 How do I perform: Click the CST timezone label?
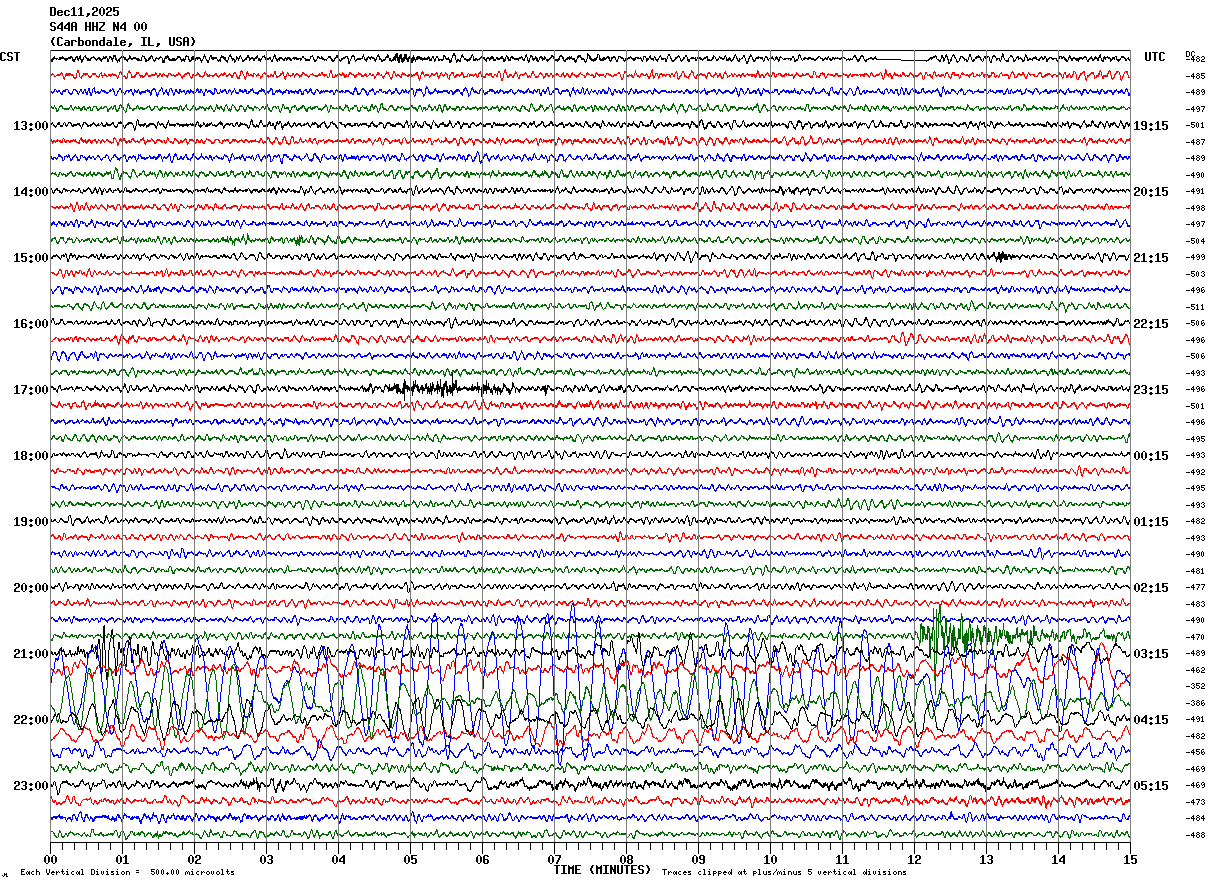click(10, 57)
